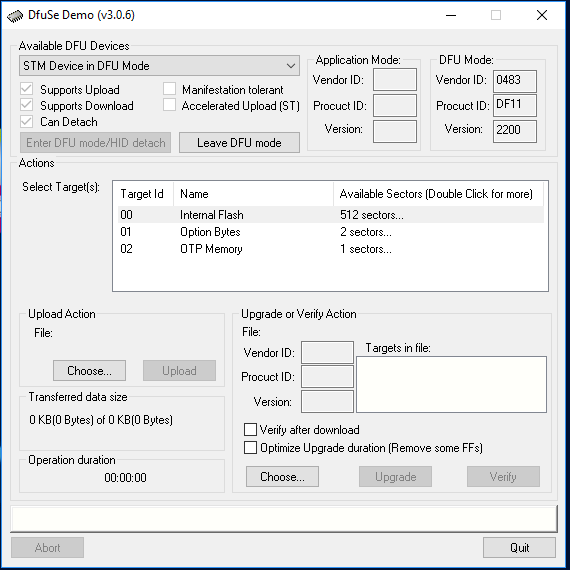Image resolution: width=570 pixels, height=570 pixels.
Task: Close the DfuSe Demo window
Action: coord(542,15)
